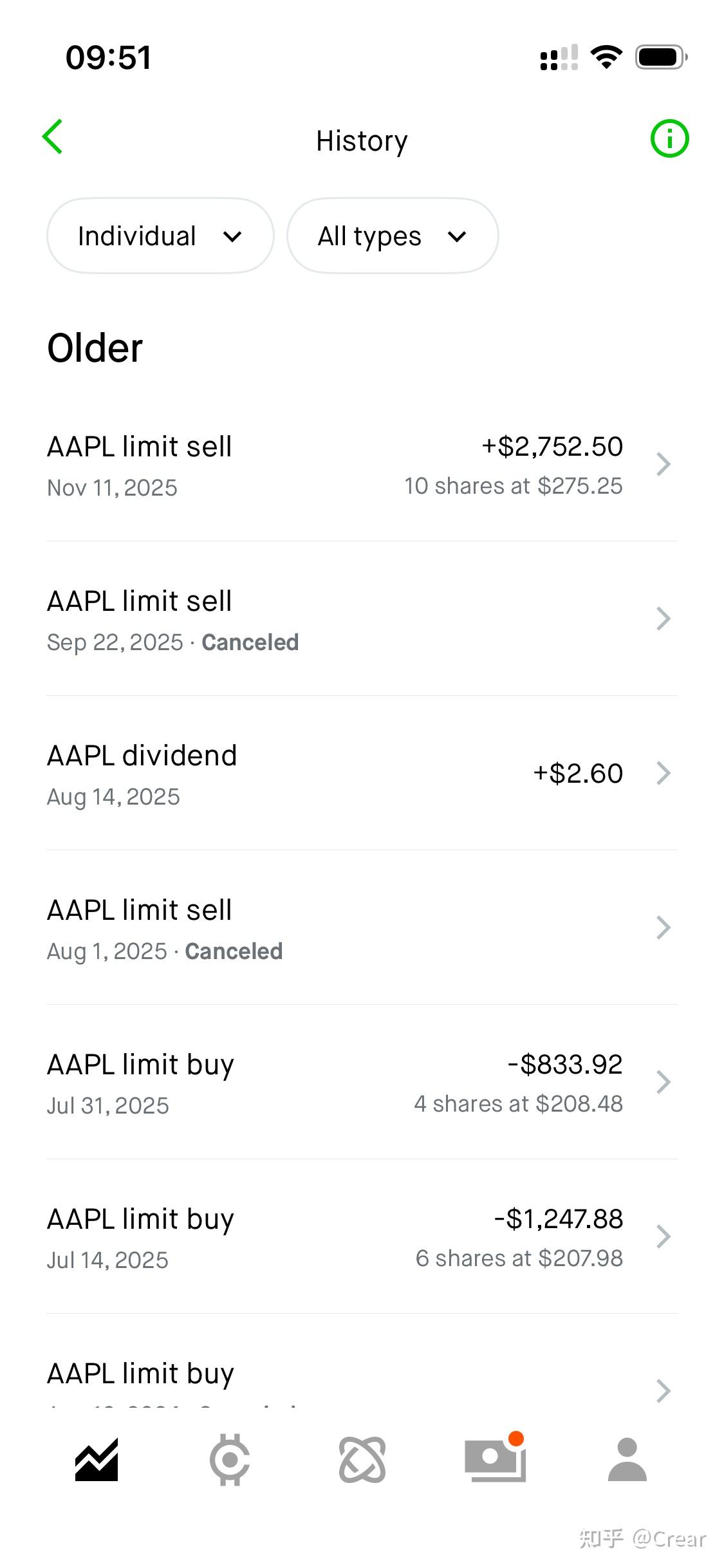
Task: Go to the account profile tab
Action: (x=627, y=1460)
